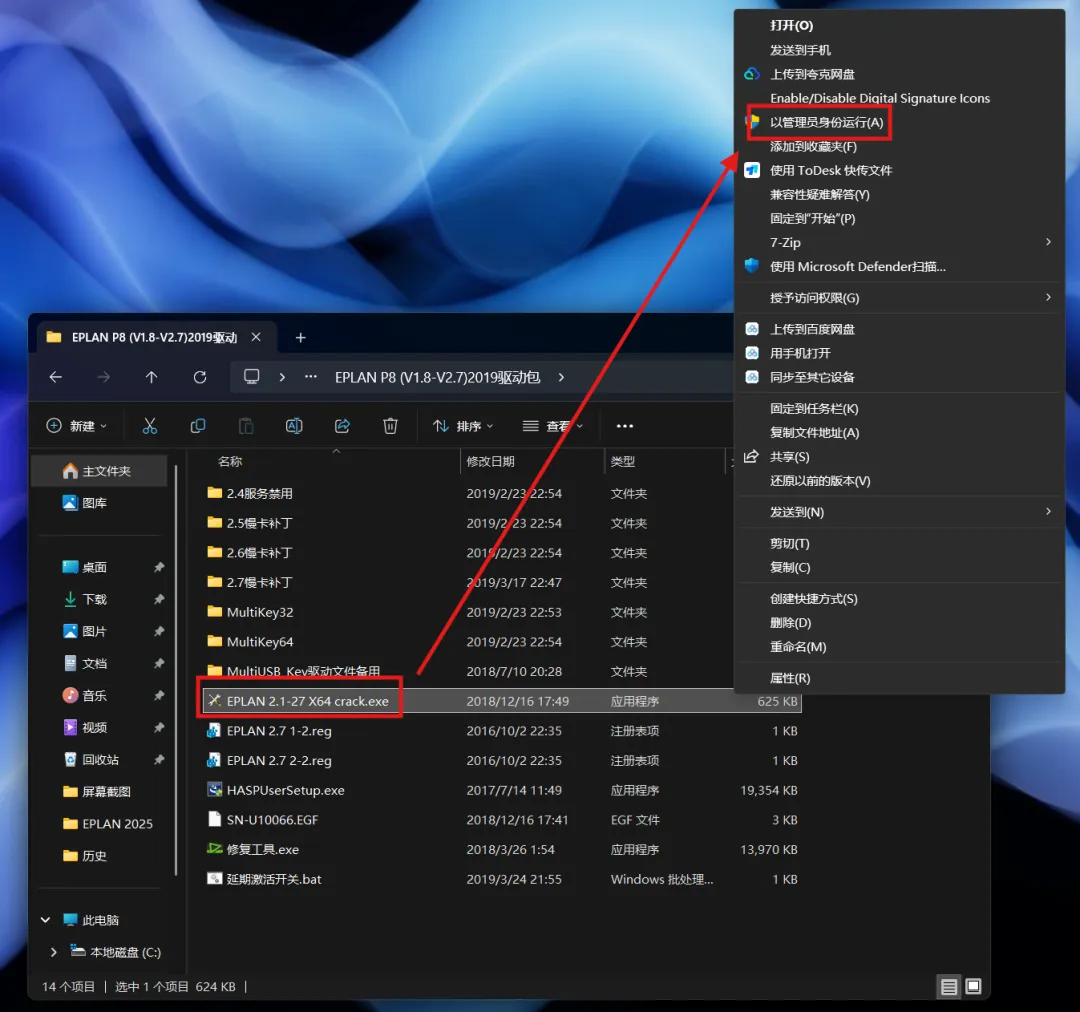The height and width of the screenshot is (1012, 1080).
Task: Sort by the 类型 column header
Action: 623,462
